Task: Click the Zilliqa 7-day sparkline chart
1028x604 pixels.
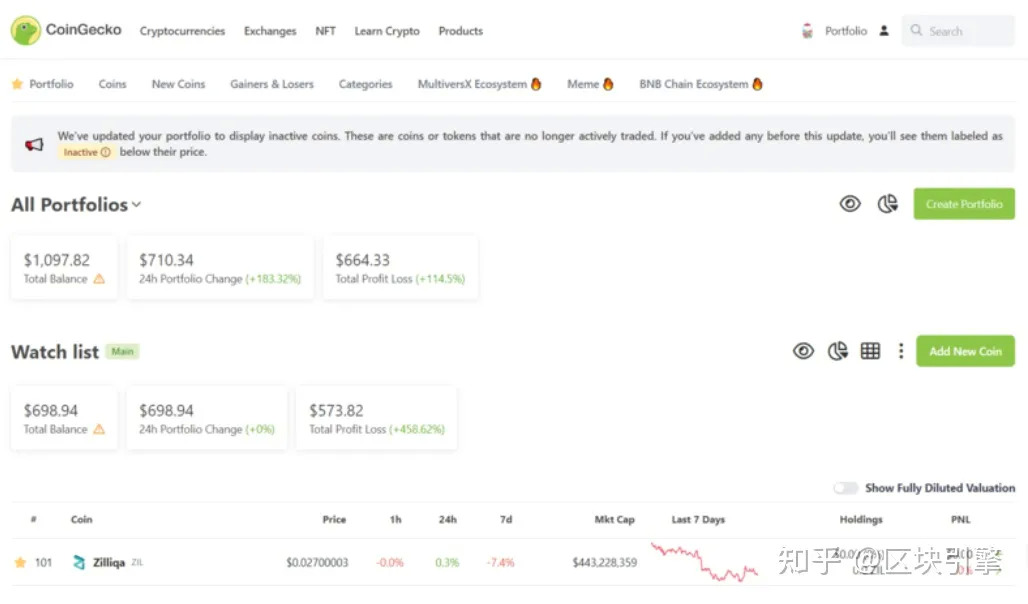Action: tap(704, 562)
